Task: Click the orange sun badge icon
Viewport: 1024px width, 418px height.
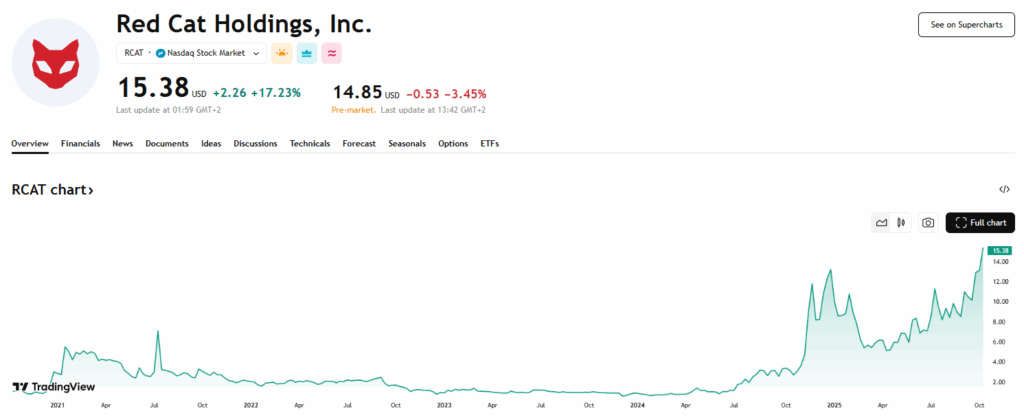Action: point(280,53)
